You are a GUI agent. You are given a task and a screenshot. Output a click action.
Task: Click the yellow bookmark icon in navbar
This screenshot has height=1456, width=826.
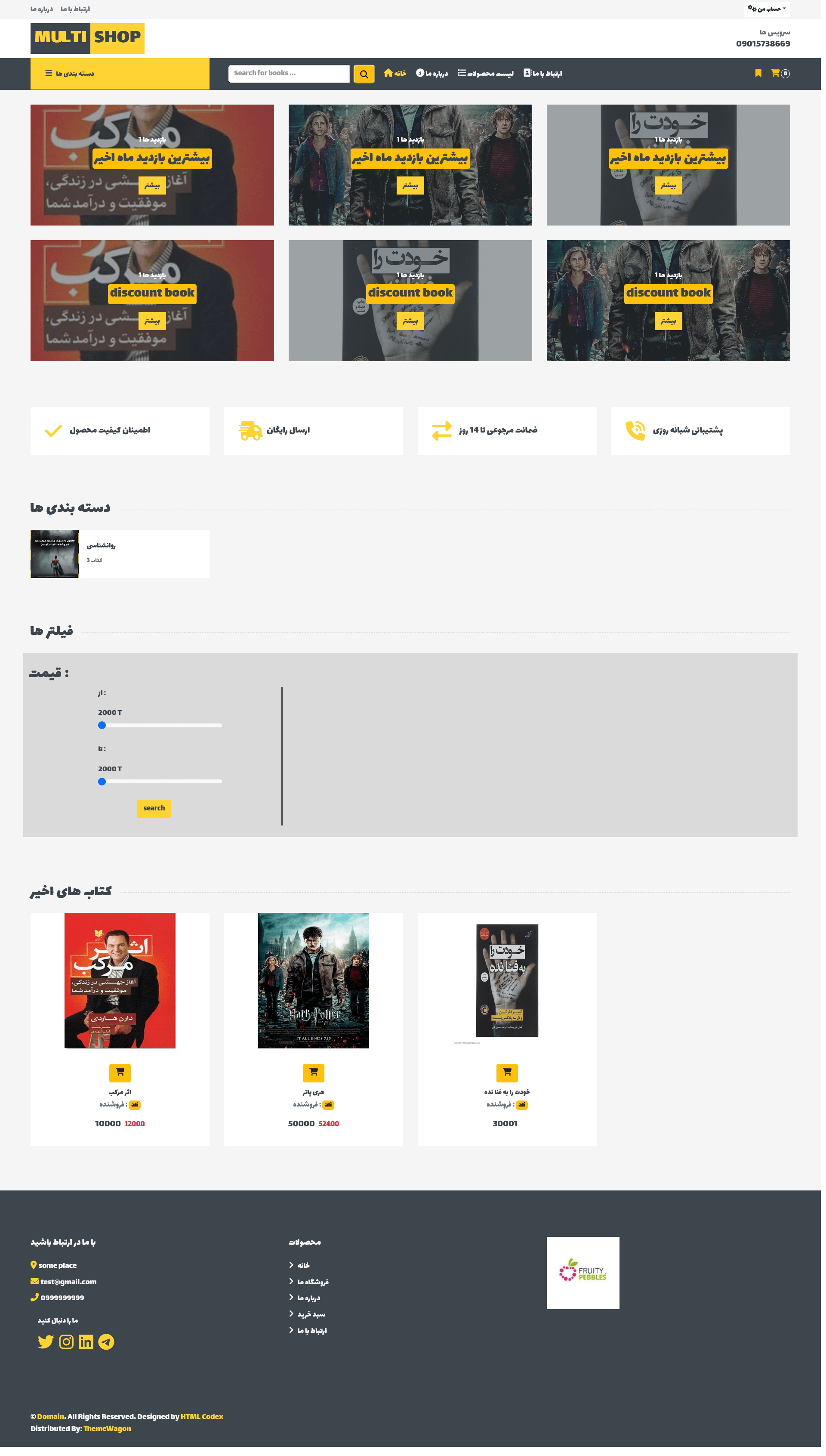[x=763, y=73]
